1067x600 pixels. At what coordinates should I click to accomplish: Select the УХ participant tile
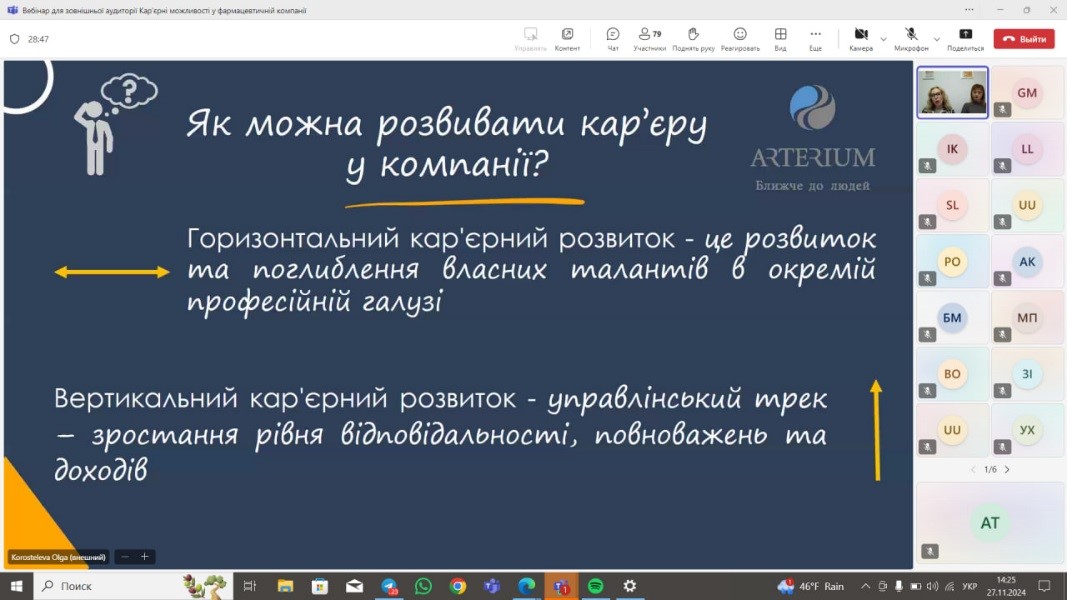click(x=1027, y=430)
